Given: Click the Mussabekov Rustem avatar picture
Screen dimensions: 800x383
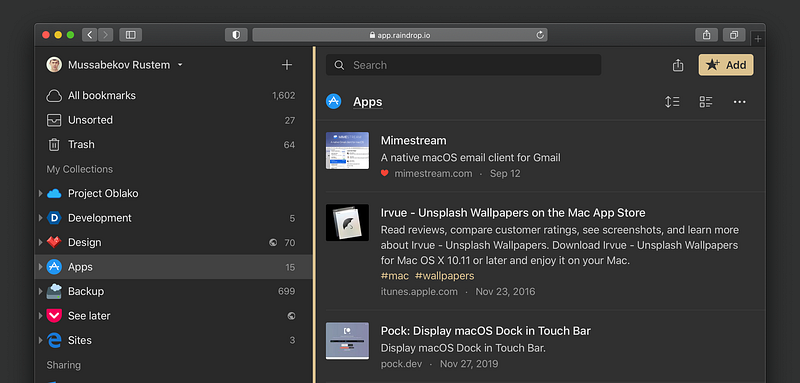Looking at the screenshot, I should coord(54,65).
